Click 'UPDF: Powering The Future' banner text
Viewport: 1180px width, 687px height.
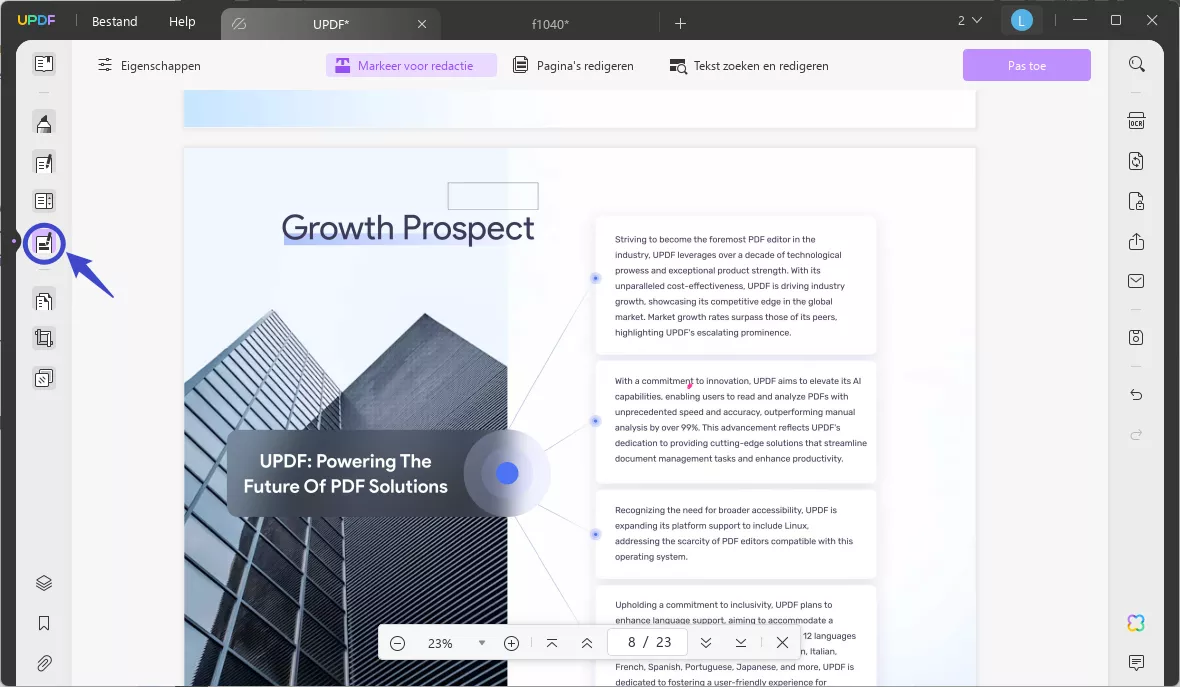click(345, 473)
